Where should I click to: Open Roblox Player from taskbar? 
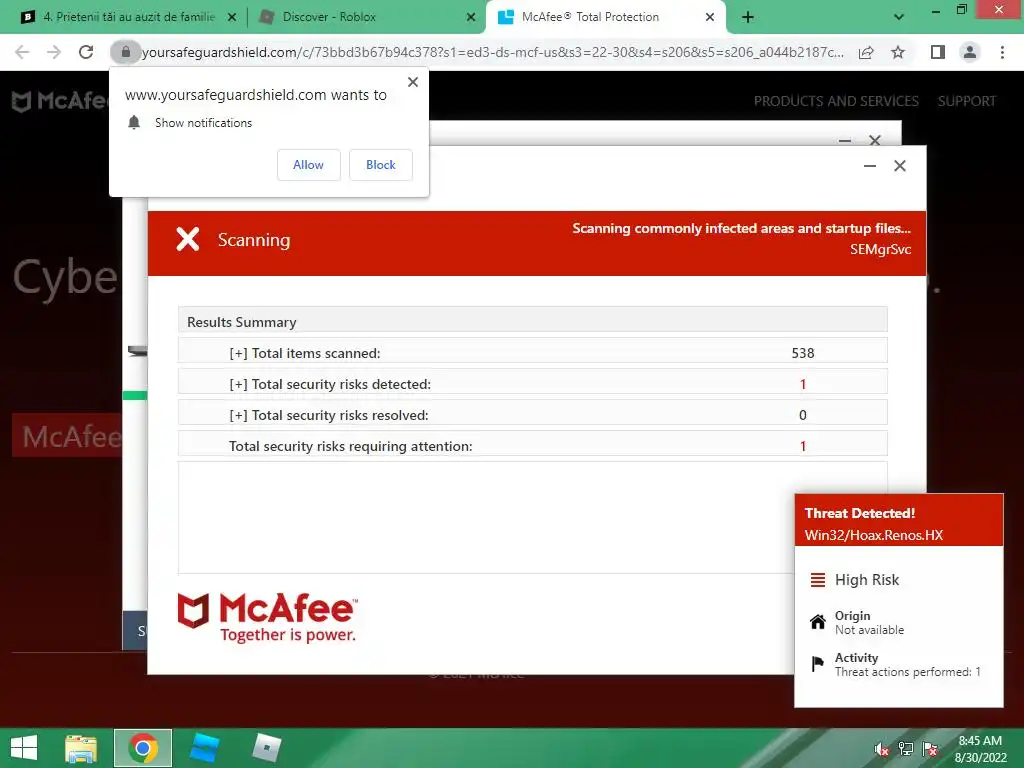pos(266,748)
